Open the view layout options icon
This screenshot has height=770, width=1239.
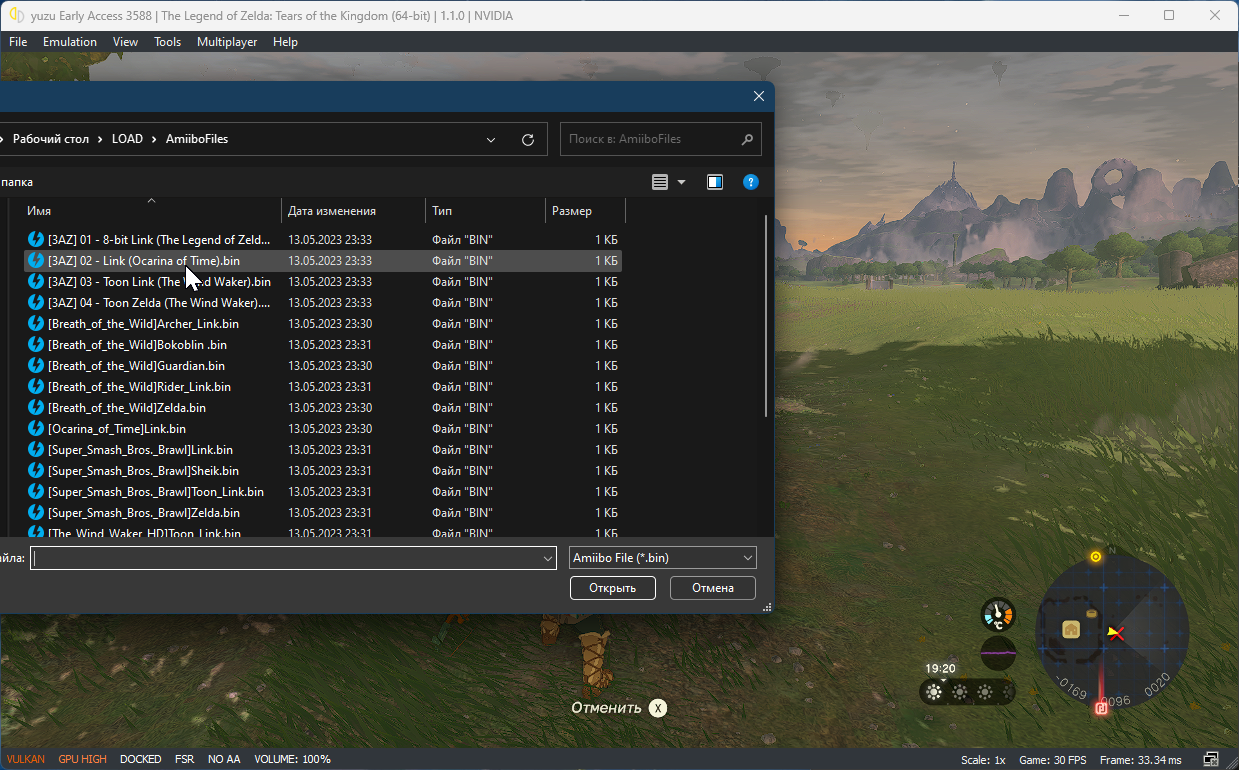pyautogui.click(x=660, y=182)
